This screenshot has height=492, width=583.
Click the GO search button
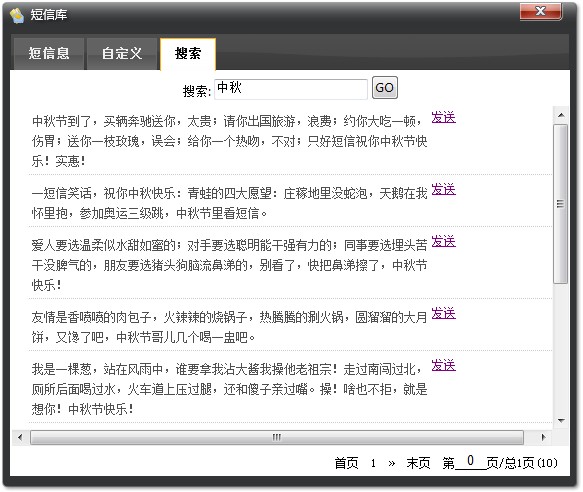(x=385, y=88)
